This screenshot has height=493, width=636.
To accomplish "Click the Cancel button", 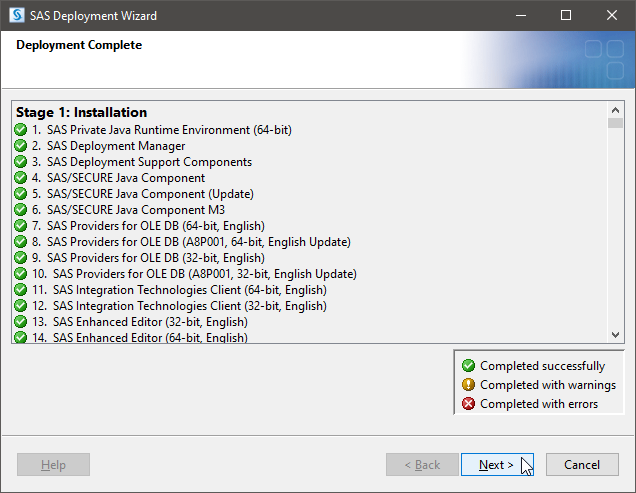I will click(582, 465).
